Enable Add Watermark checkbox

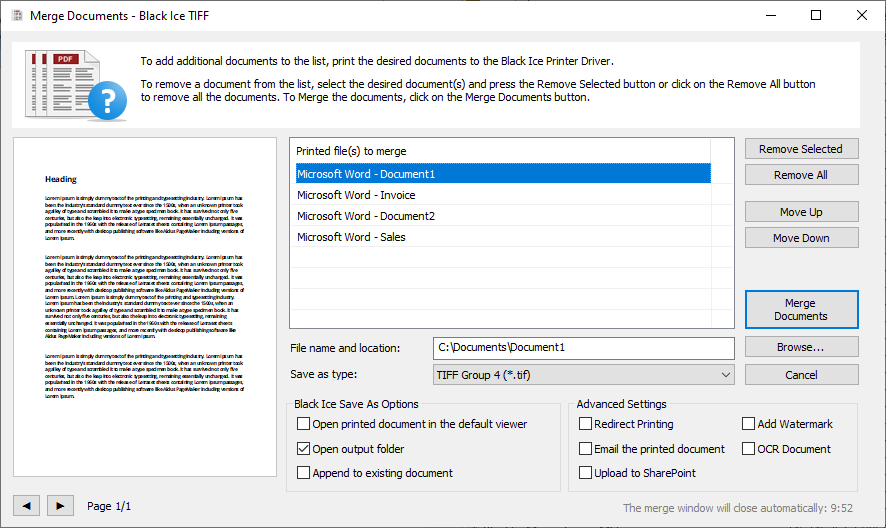[x=749, y=424]
